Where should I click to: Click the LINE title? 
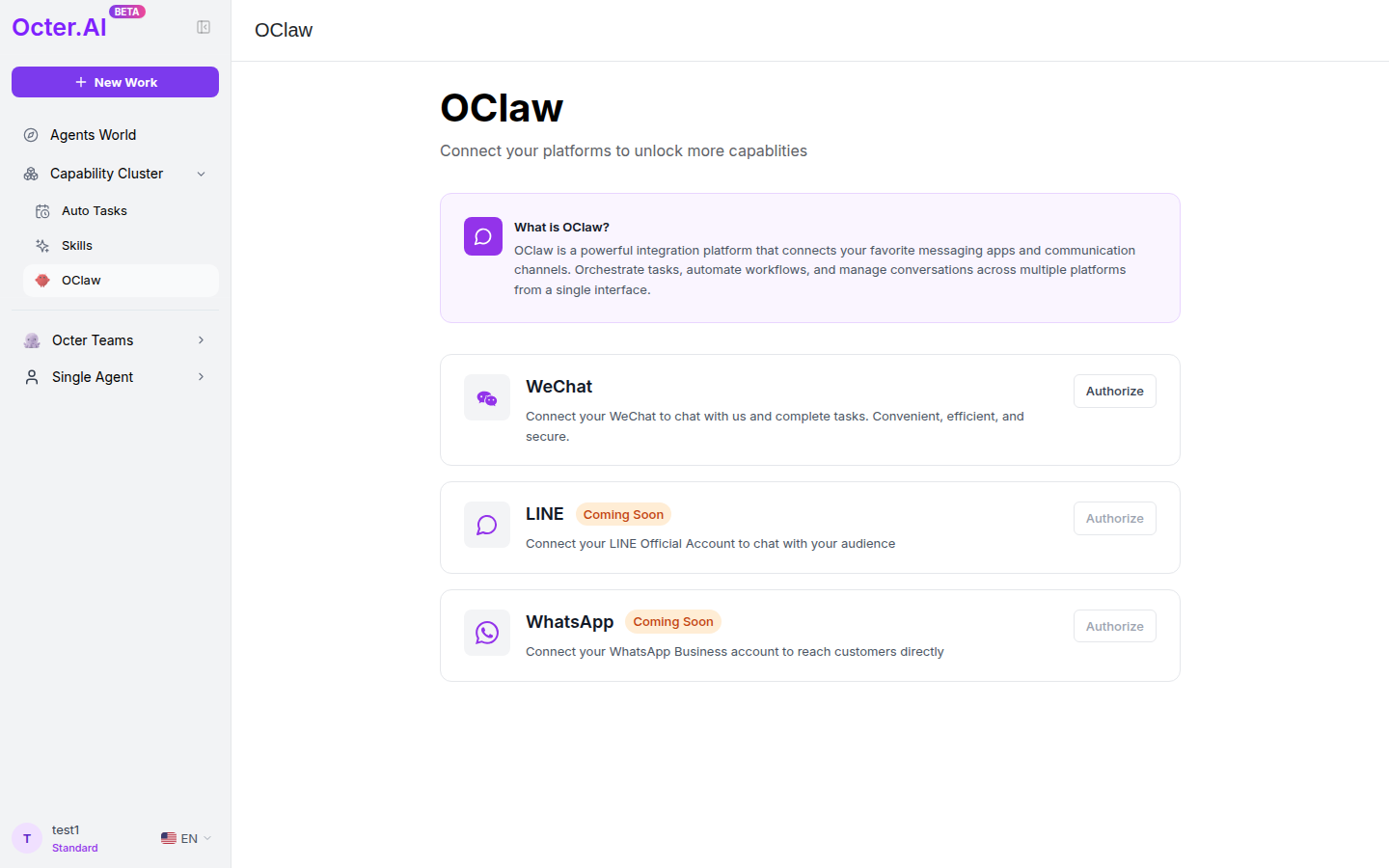[x=545, y=514]
